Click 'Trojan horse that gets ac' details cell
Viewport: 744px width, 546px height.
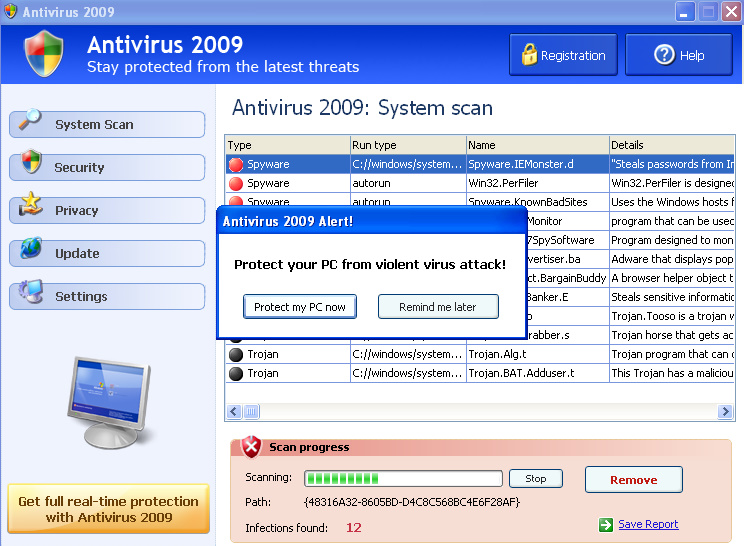(672, 335)
